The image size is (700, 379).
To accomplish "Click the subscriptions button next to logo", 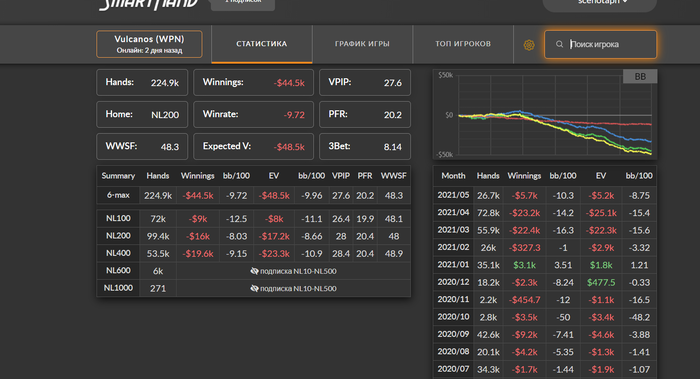I will (x=243, y=4).
